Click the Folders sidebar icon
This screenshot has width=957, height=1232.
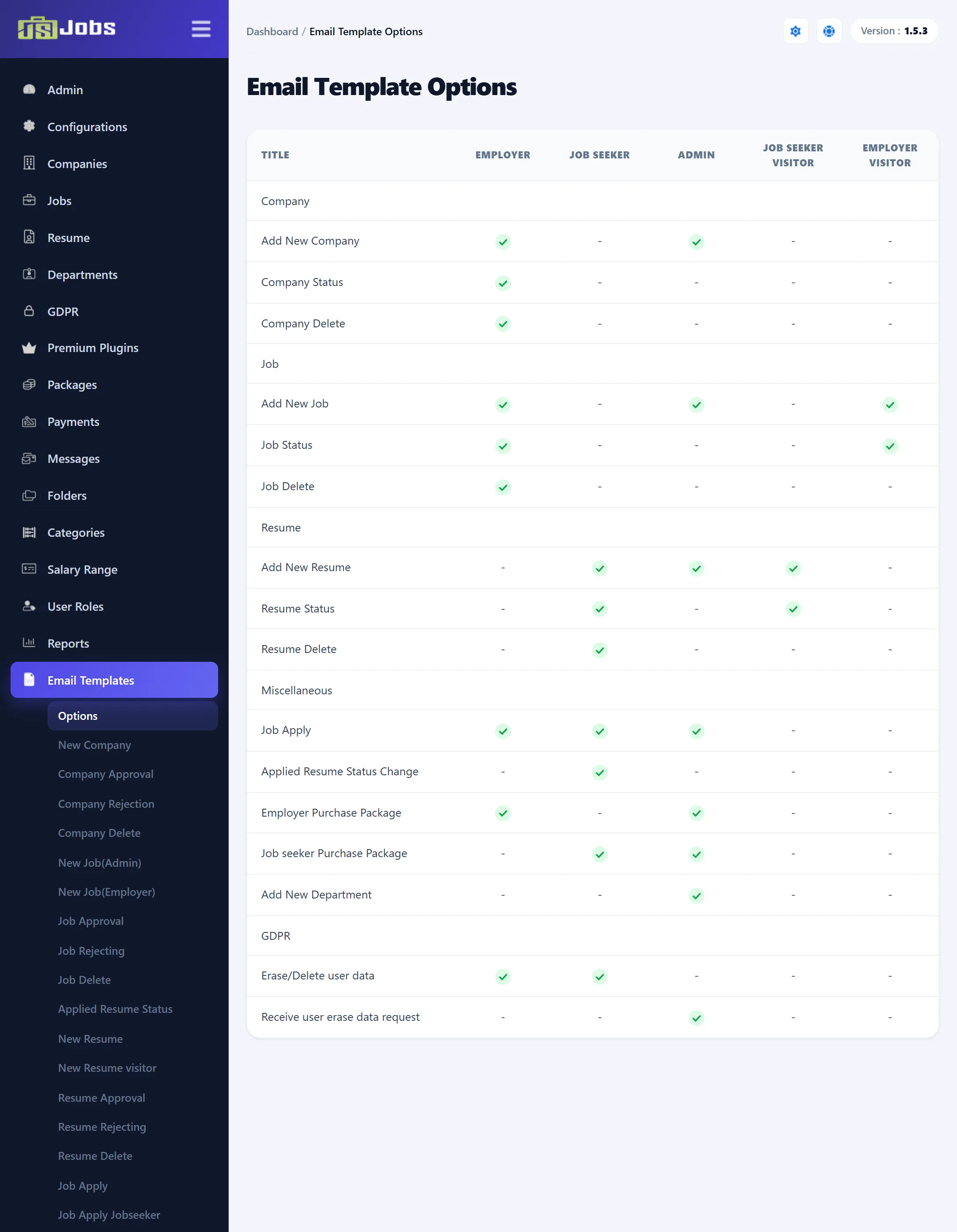pos(29,495)
